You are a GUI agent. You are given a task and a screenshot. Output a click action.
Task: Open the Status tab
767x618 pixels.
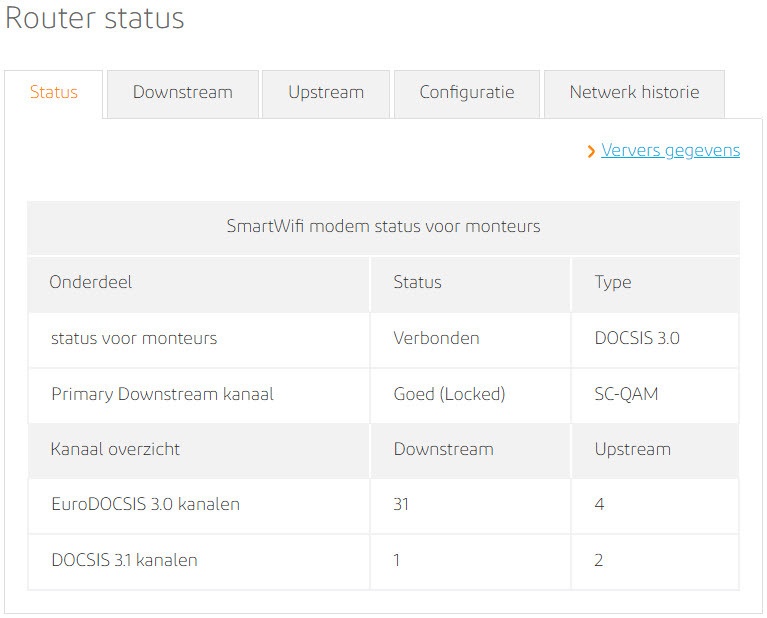tap(54, 93)
